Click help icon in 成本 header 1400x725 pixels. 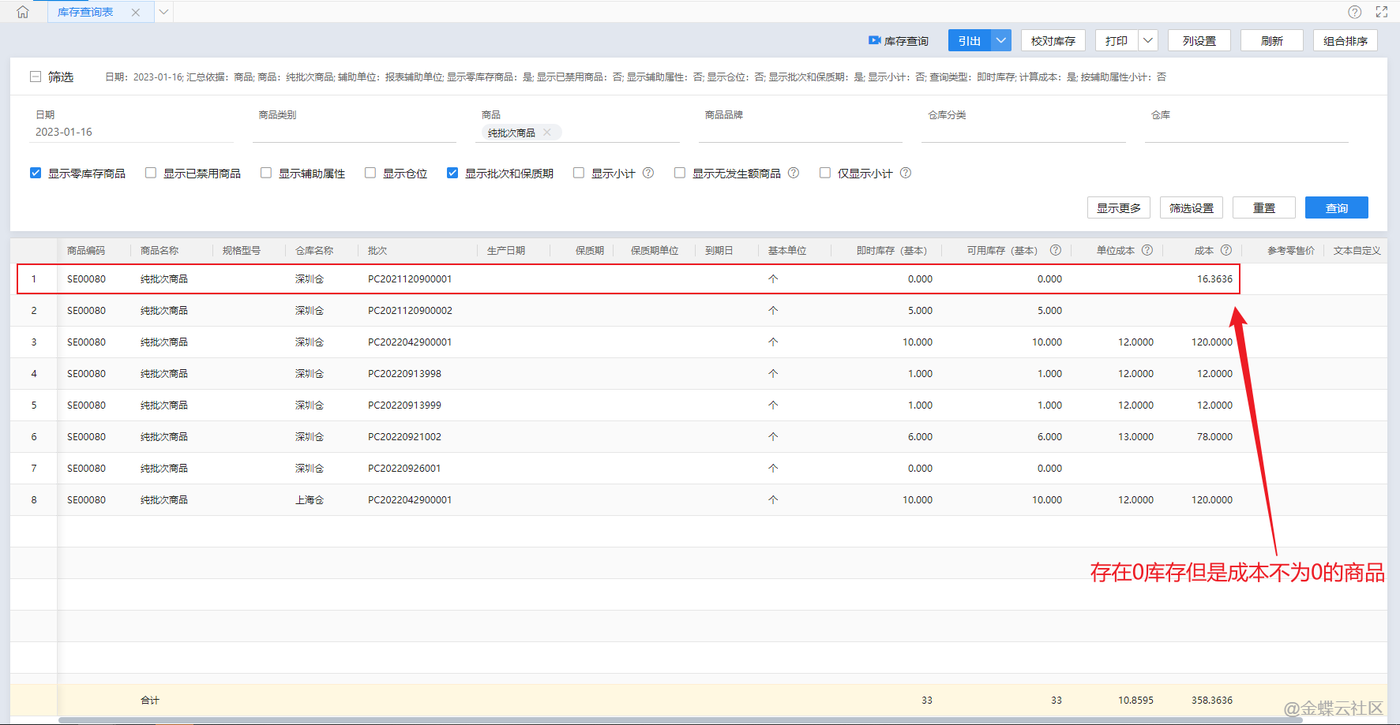pyautogui.click(x=1226, y=250)
